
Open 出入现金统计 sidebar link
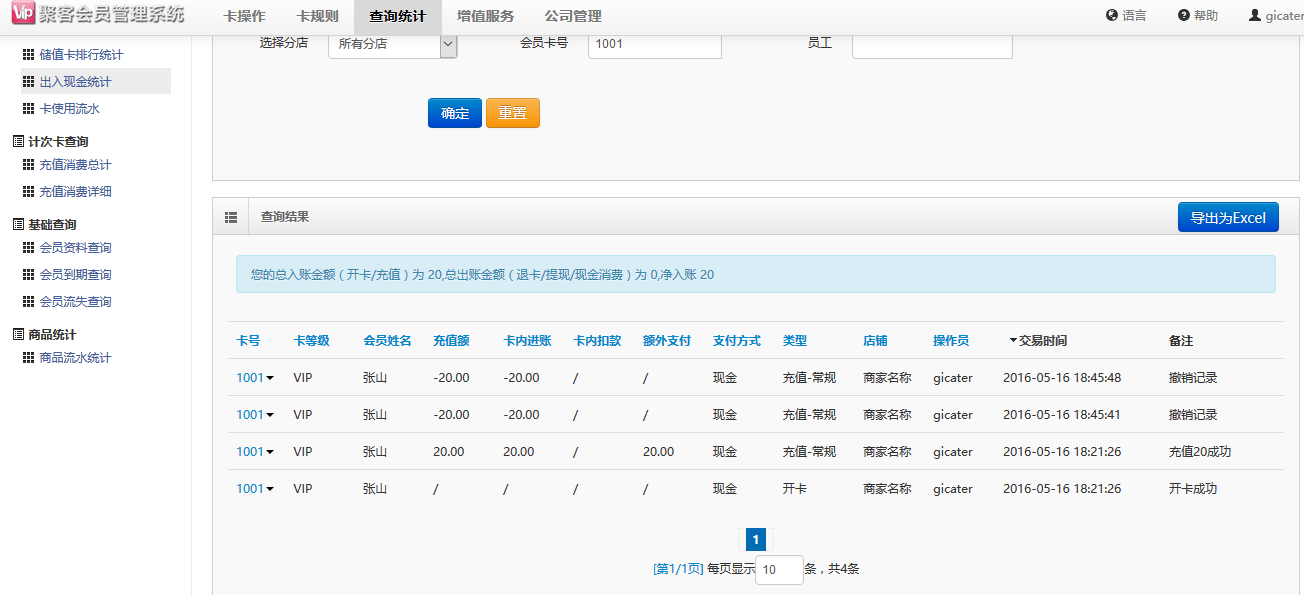75,82
